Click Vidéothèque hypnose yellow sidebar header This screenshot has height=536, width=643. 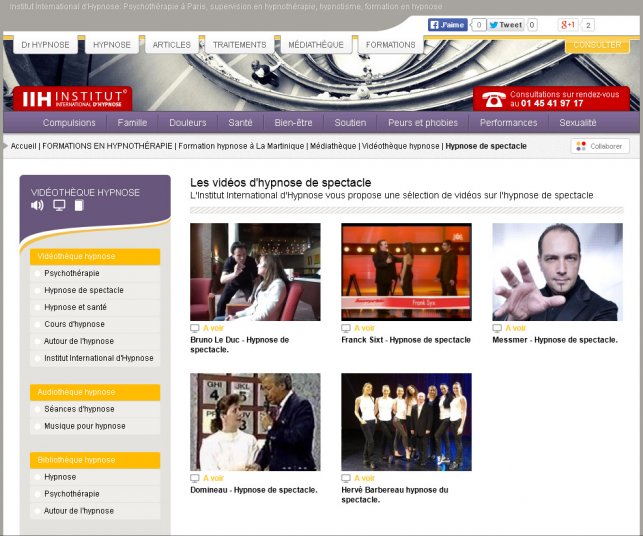(x=95, y=257)
